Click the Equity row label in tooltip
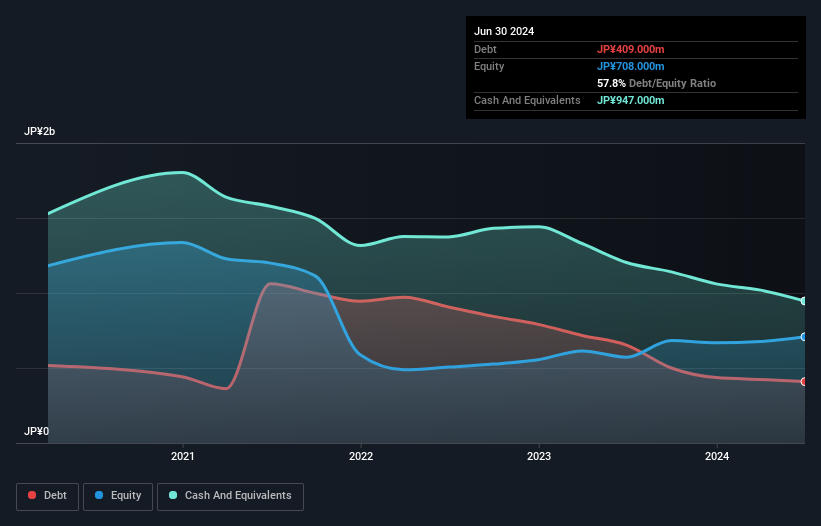This screenshot has width=821, height=526. coord(489,66)
